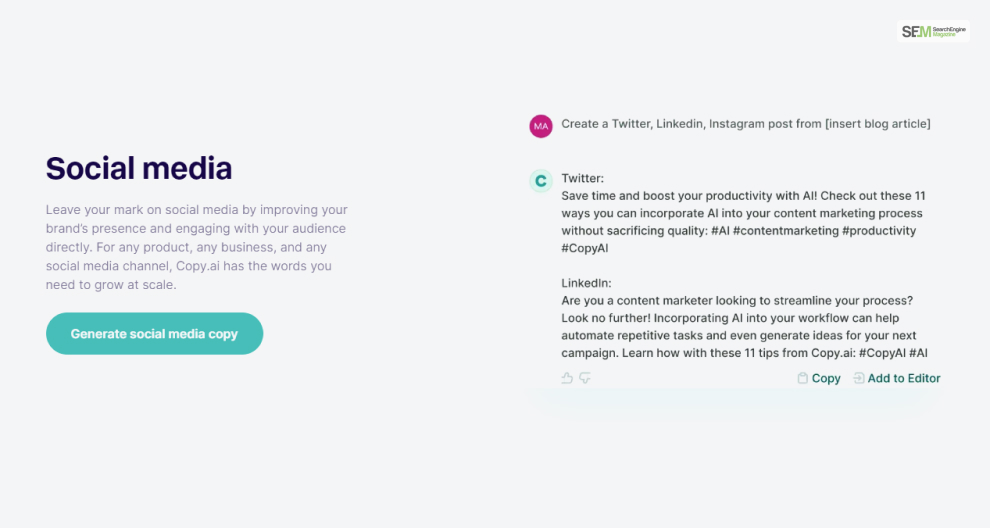
Task: Click the Social media heading
Action: pyautogui.click(x=139, y=168)
